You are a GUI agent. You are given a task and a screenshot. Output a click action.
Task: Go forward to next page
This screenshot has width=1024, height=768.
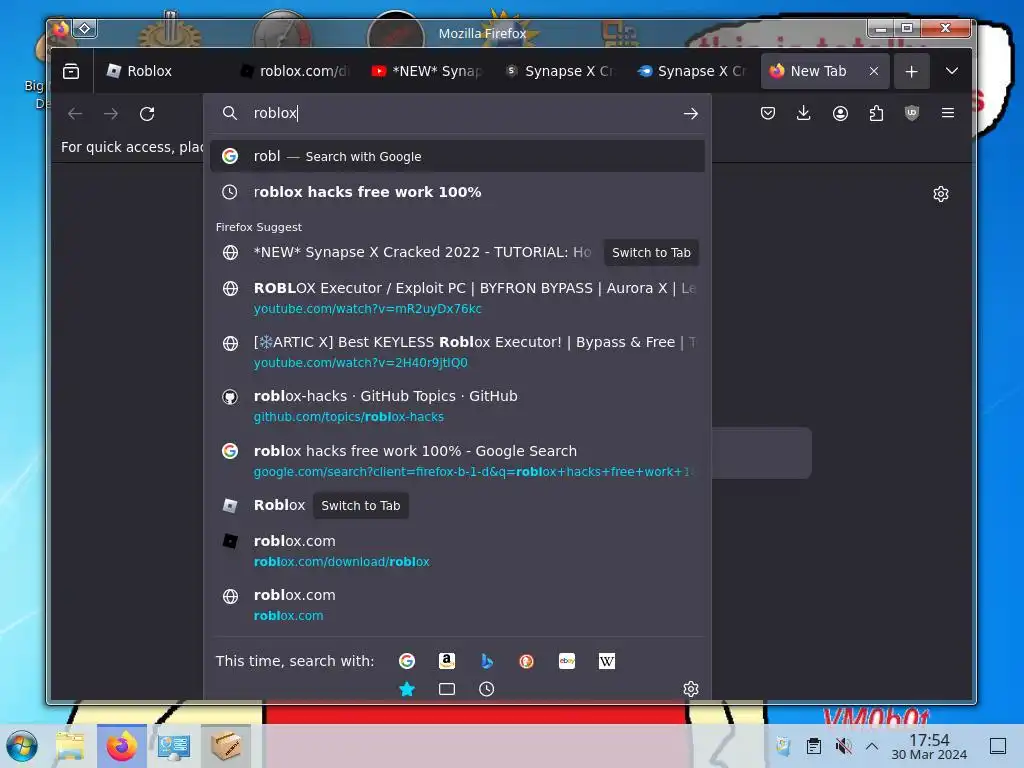click(111, 114)
